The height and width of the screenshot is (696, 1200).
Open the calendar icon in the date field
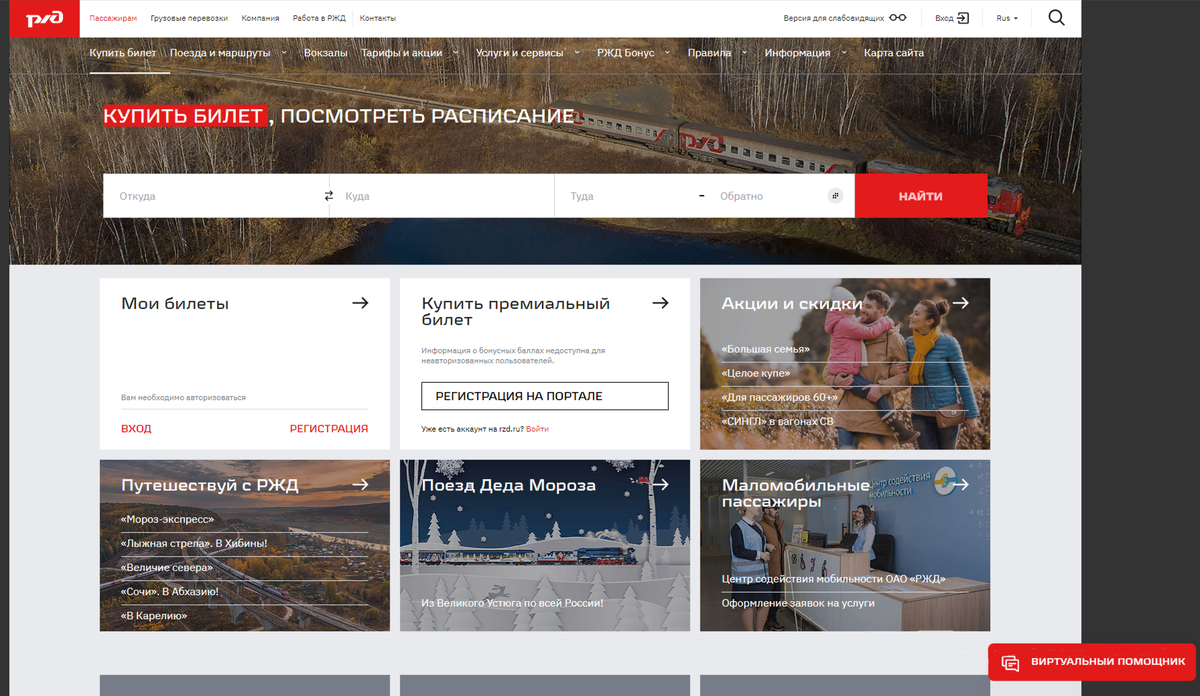click(x=836, y=196)
